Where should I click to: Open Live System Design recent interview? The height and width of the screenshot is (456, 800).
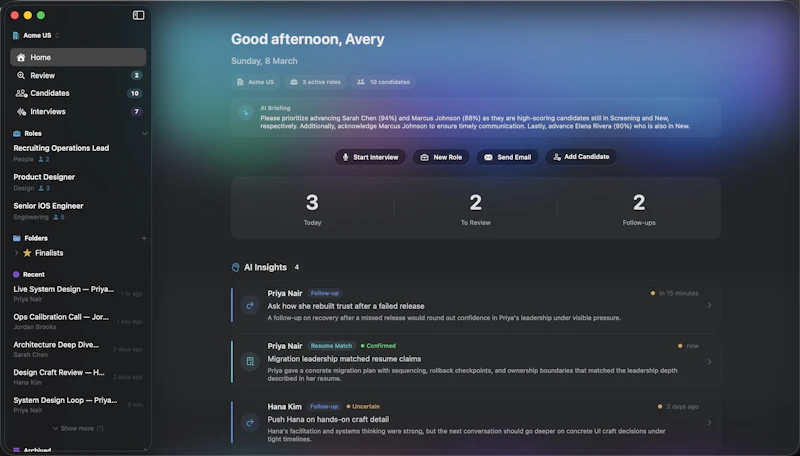(x=78, y=293)
